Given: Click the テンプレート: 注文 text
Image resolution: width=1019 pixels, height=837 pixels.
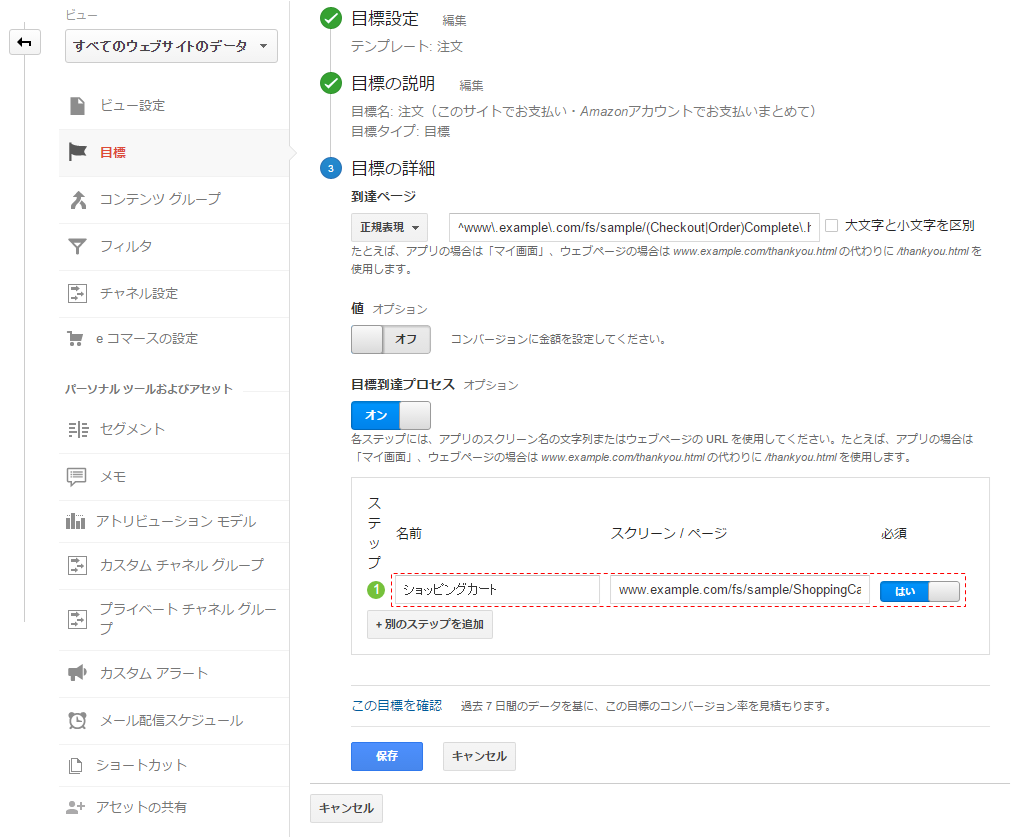Looking at the screenshot, I should [407, 47].
